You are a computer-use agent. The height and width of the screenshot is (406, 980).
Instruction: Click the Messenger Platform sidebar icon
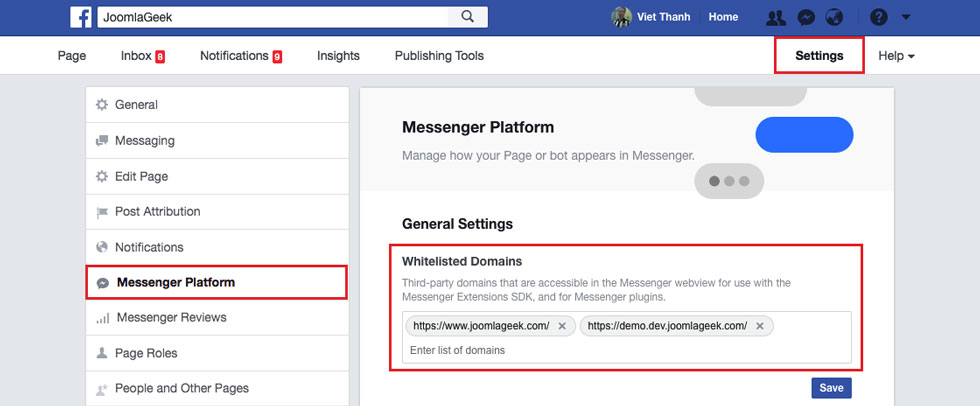click(x=103, y=283)
